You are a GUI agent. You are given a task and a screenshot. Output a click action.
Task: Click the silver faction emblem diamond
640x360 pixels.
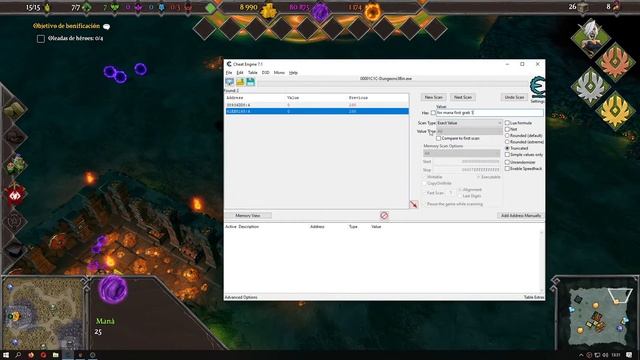590,86
